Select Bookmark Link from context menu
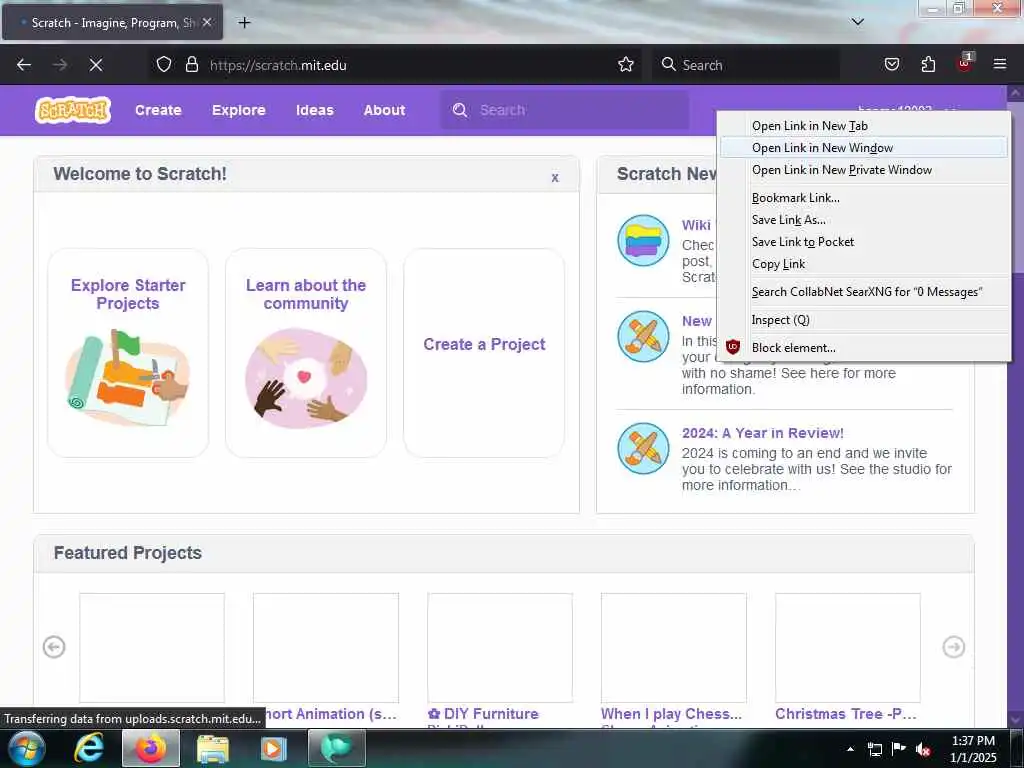Screen dimensions: 1024x768 click(863, 198)
